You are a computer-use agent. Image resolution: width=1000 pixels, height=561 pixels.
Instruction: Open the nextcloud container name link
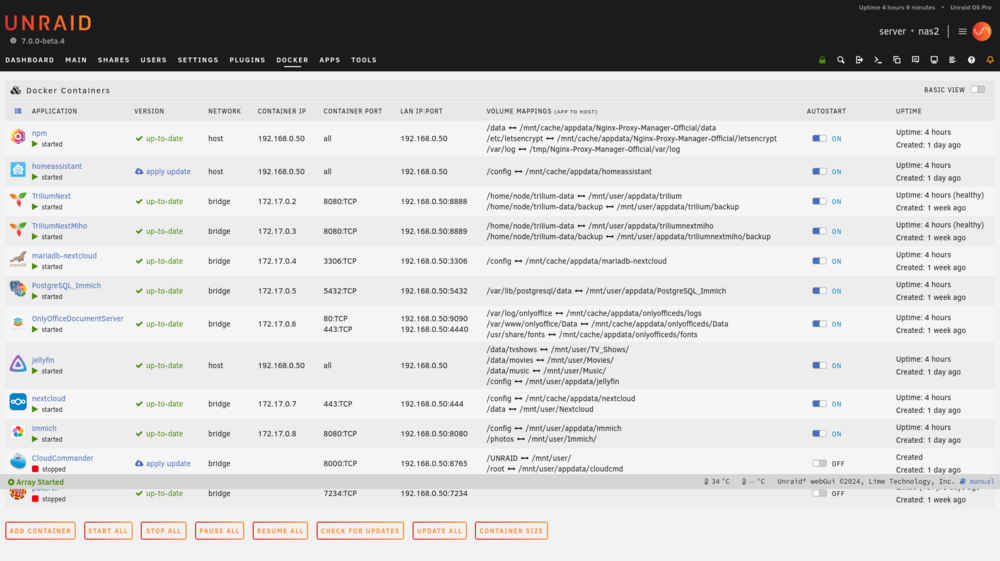point(48,398)
